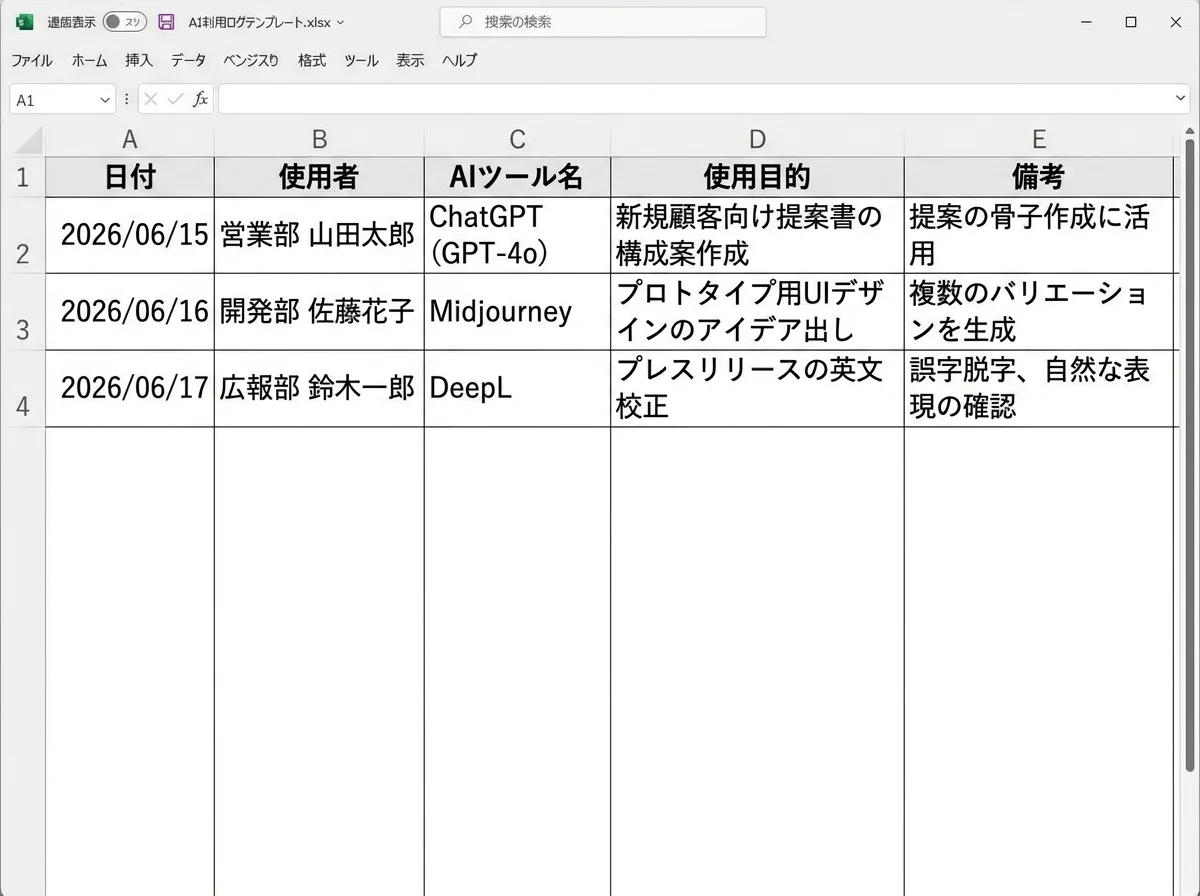
Task: Click the AI利用ログテンプレート.xlsx file name
Action: pos(259,22)
